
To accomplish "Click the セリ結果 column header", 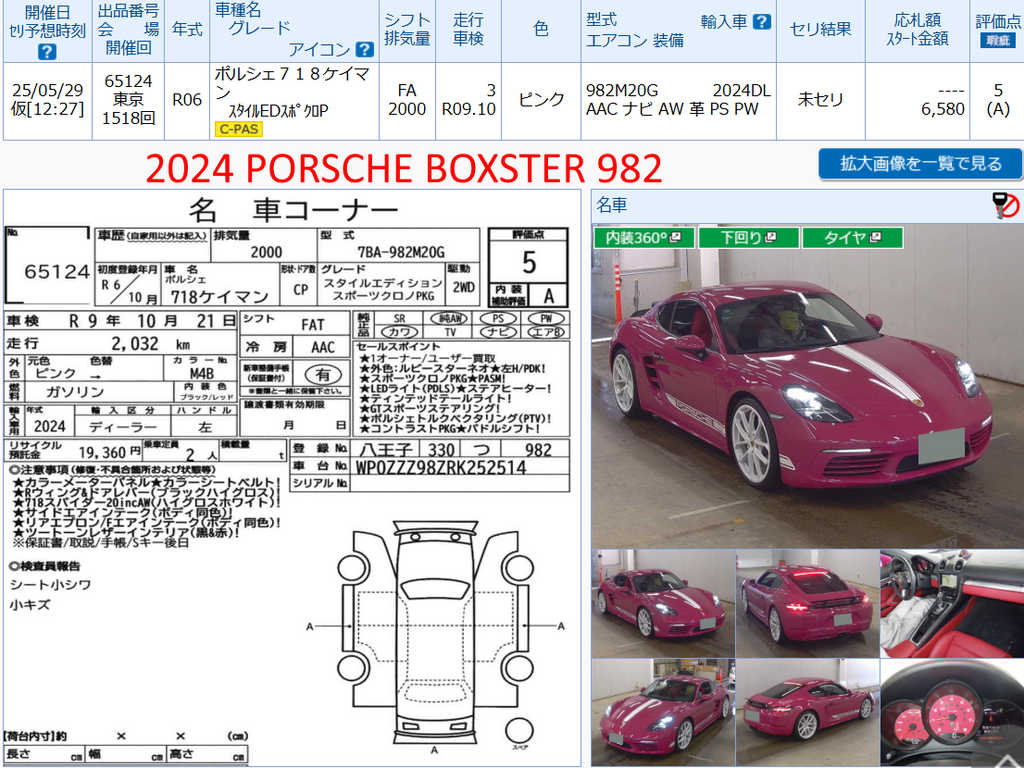I will [x=820, y=31].
